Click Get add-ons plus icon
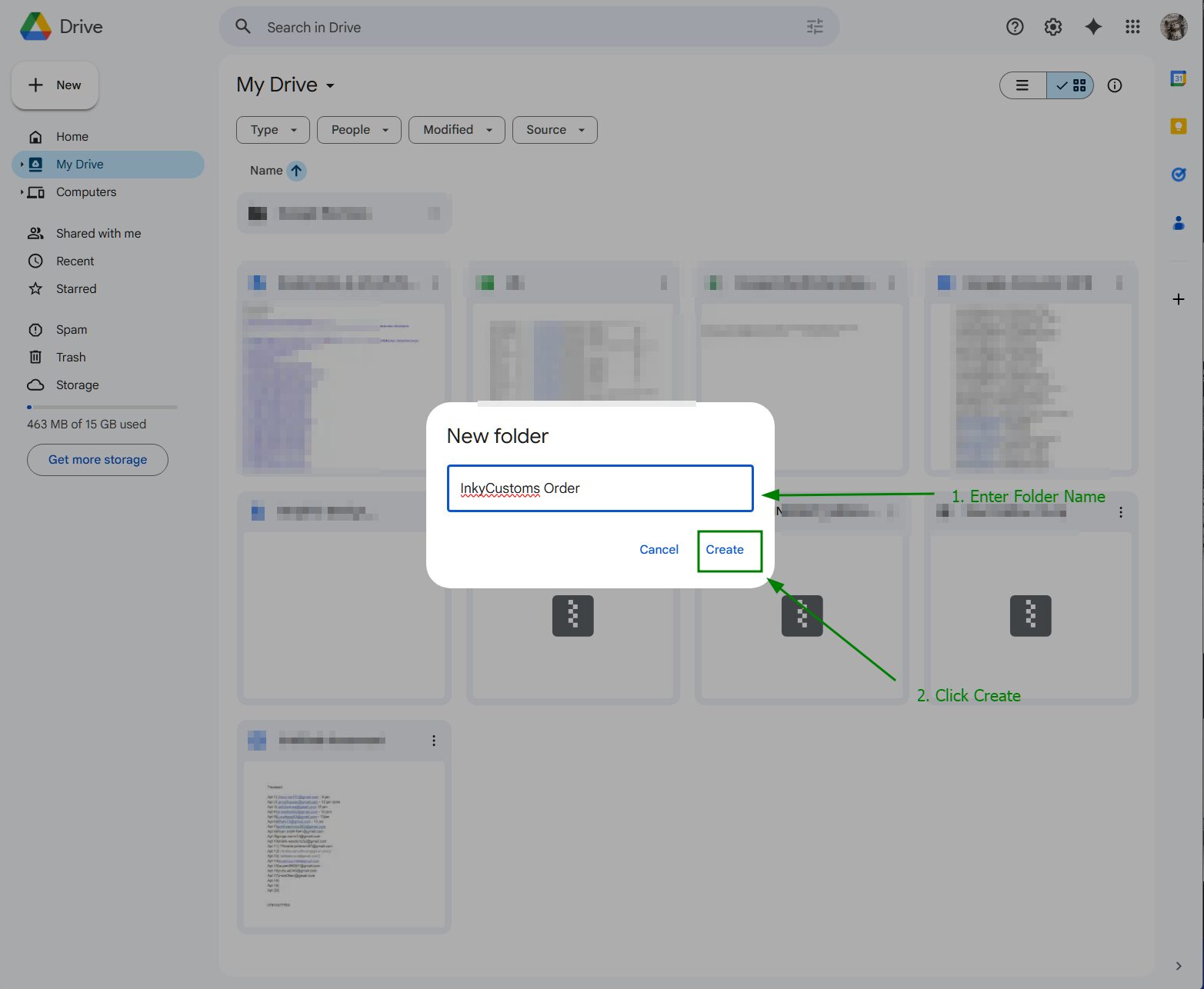 [x=1179, y=299]
